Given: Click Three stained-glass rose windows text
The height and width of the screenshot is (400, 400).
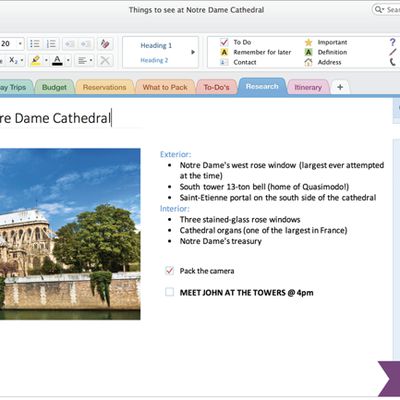Looking at the screenshot, I should click(240, 219).
